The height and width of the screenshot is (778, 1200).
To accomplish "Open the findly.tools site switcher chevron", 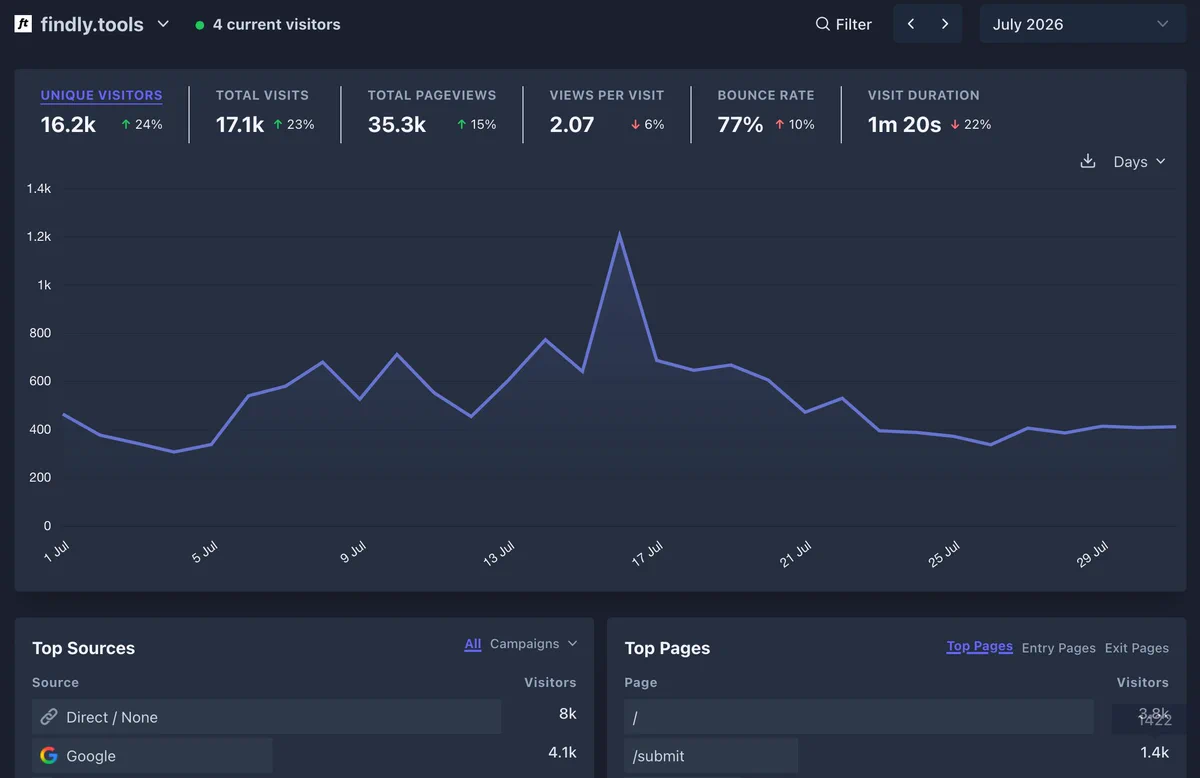I will click(163, 24).
